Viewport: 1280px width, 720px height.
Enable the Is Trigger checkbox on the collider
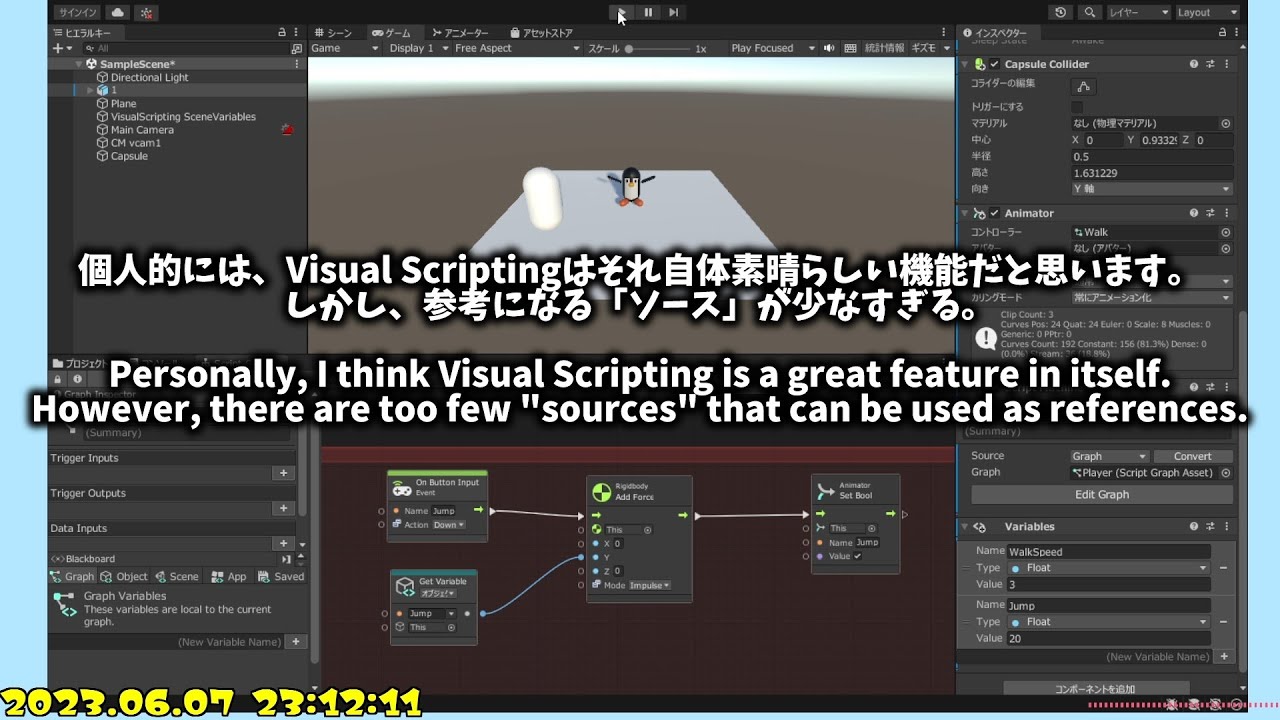pos(1077,107)
